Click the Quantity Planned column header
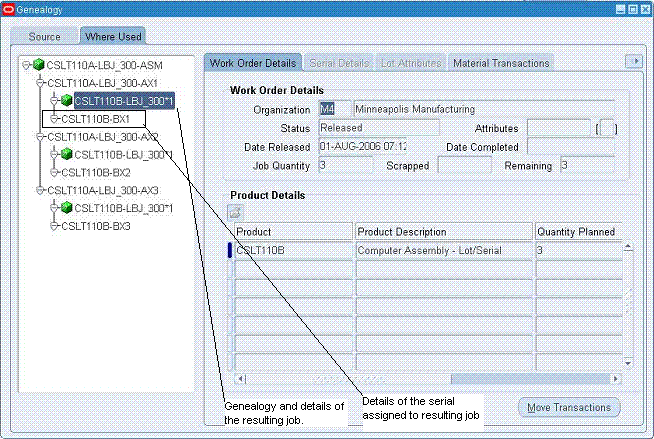 pos(579,231)
